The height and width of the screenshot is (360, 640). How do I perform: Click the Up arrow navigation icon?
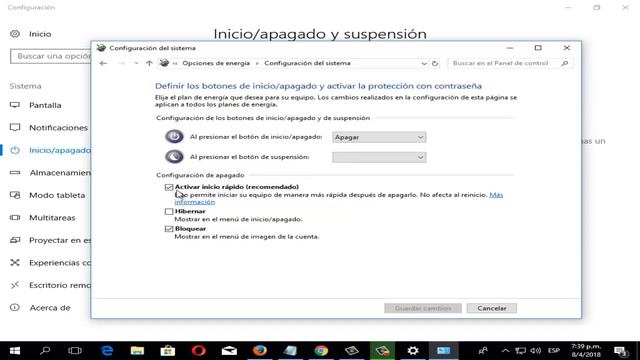point(149,63)
